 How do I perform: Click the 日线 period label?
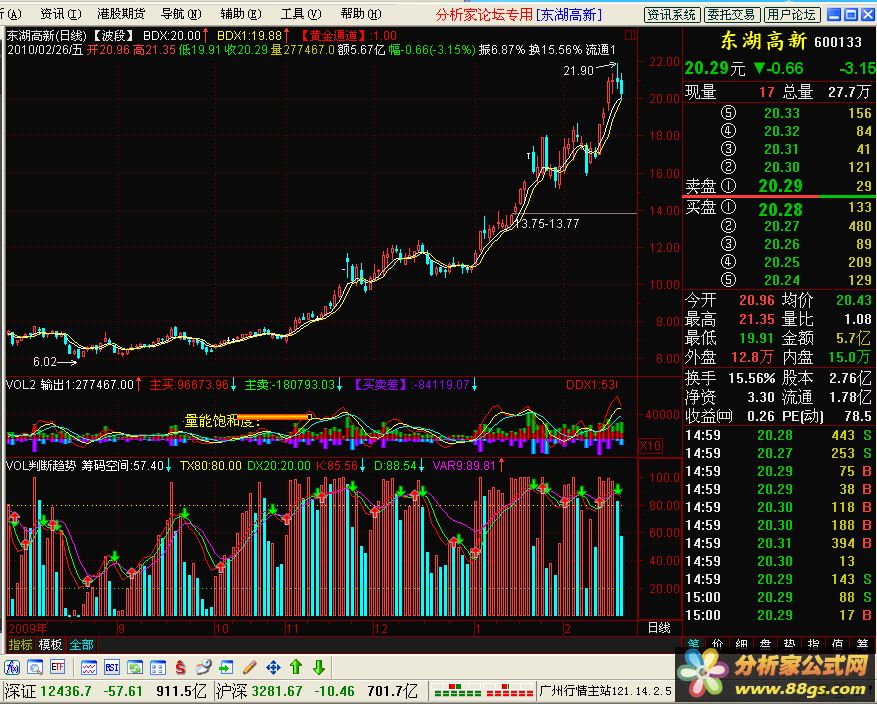659,627
